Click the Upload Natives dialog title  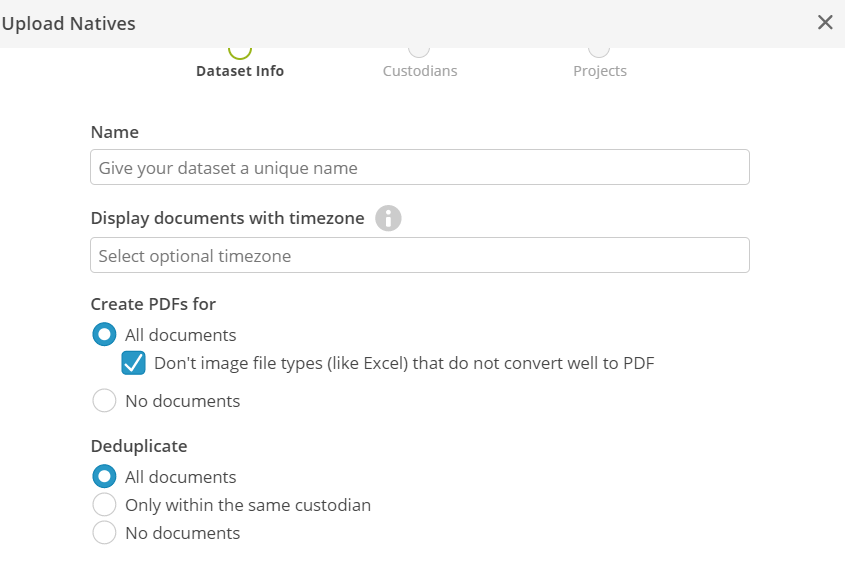68,24
